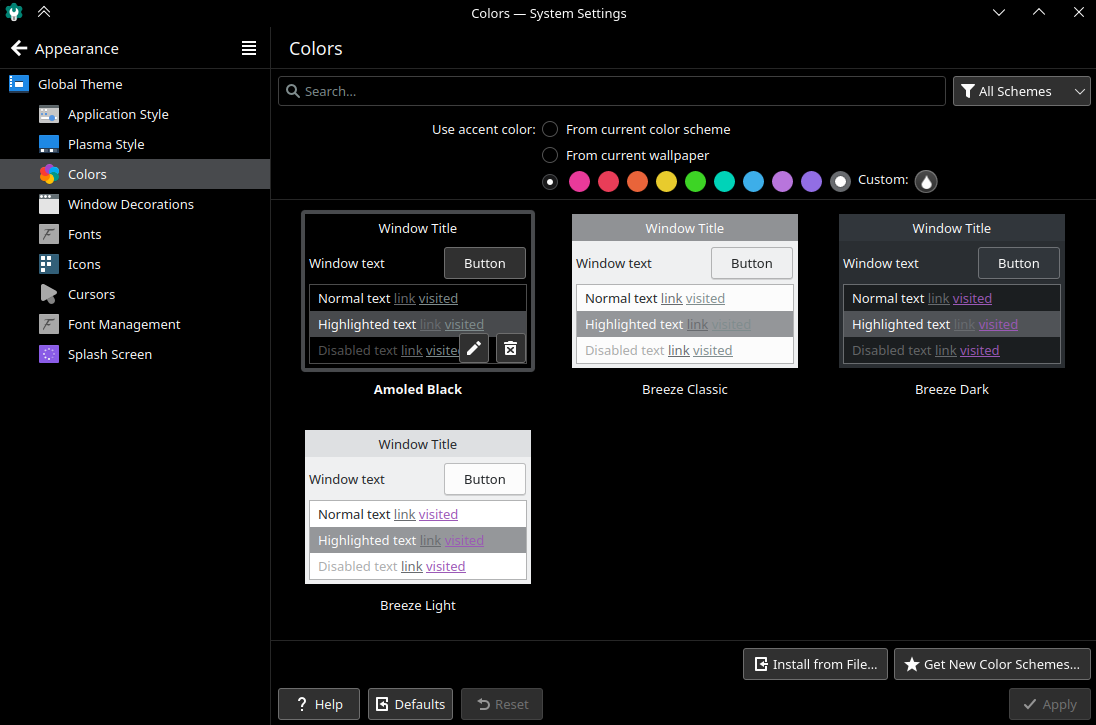Open the Splash Screen page
Screen dimensions: 1096x725
click(x=135, y=354)
